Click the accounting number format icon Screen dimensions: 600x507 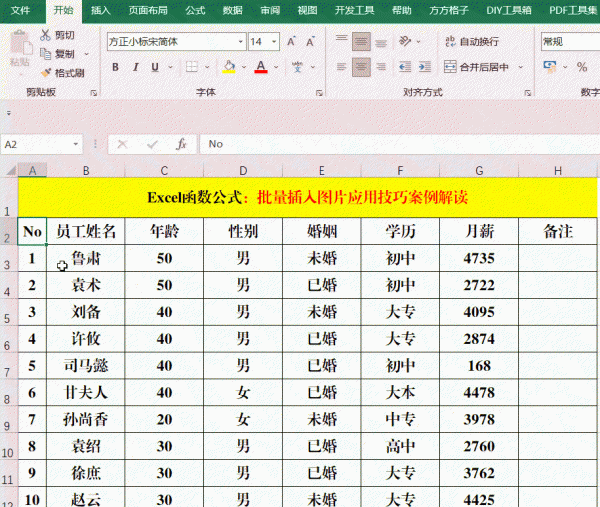[550, 67]
